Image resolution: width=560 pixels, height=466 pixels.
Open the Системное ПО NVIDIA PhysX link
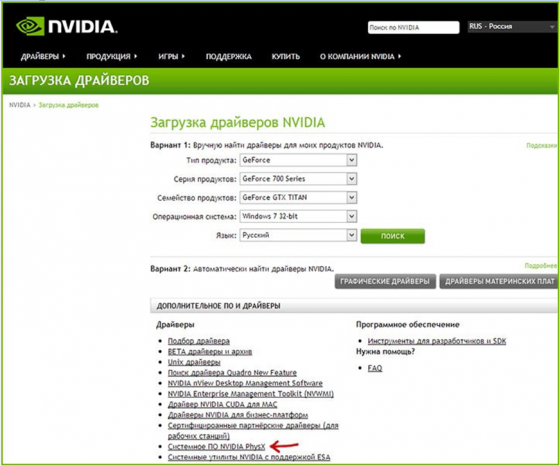click(x=216, y=447)
